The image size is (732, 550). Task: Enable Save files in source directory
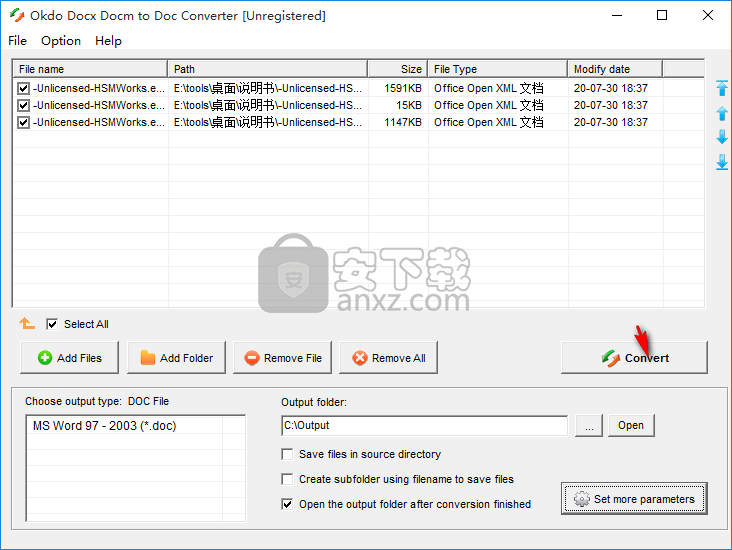tap(287, 454)
